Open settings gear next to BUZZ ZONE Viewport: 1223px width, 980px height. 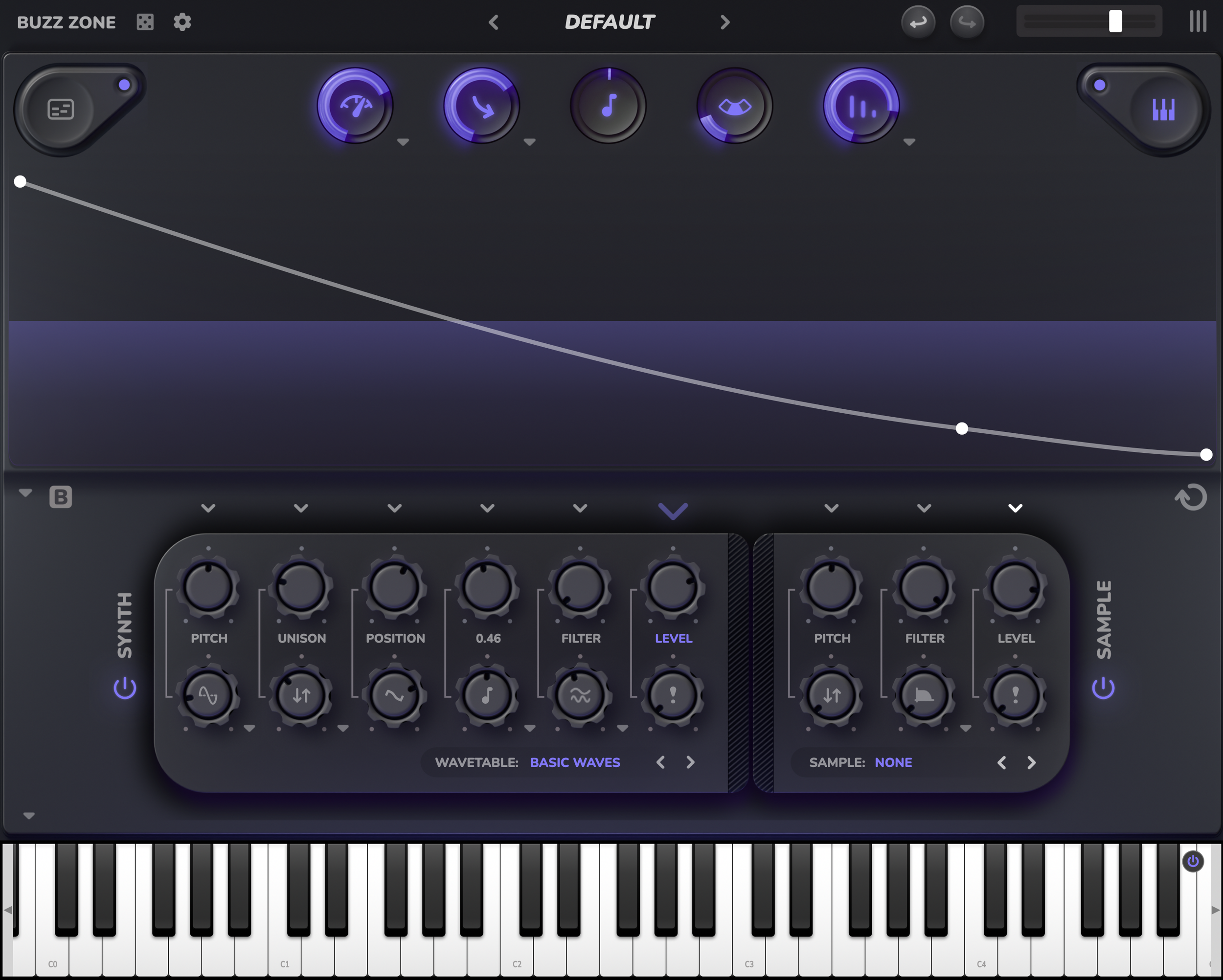pyautogui.click(x=182, y=22)
